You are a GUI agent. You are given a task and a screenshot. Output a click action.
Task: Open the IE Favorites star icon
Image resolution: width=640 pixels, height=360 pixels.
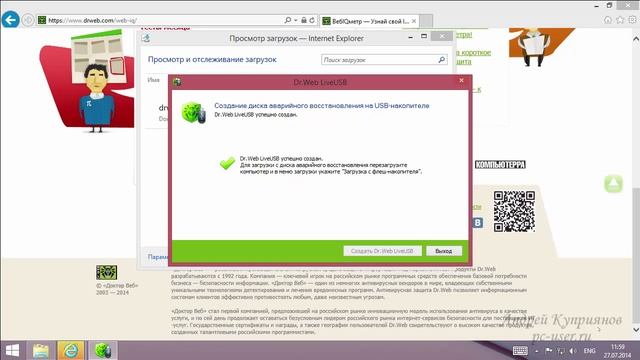coord(620,20)
